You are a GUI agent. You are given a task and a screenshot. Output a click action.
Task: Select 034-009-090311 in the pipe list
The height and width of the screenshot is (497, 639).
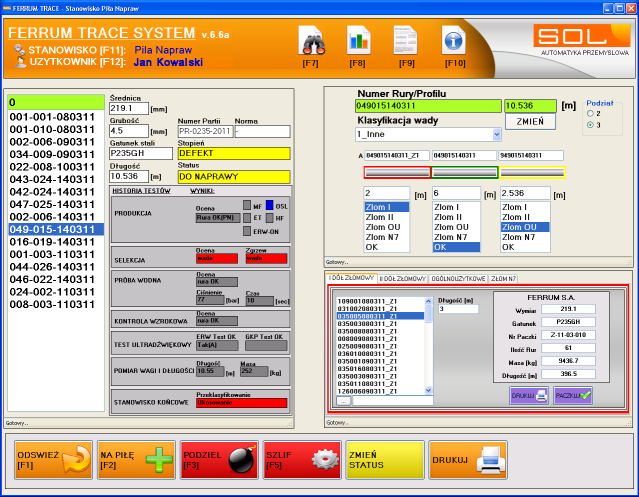tap(56, 154)
